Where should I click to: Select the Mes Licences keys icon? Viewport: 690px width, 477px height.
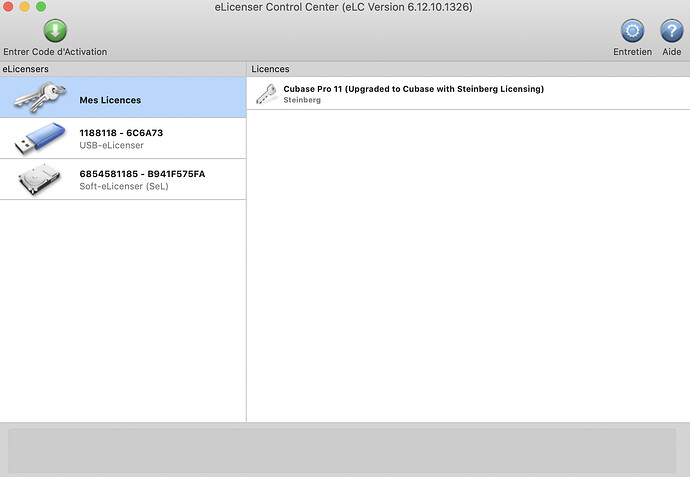click(40, 97)
